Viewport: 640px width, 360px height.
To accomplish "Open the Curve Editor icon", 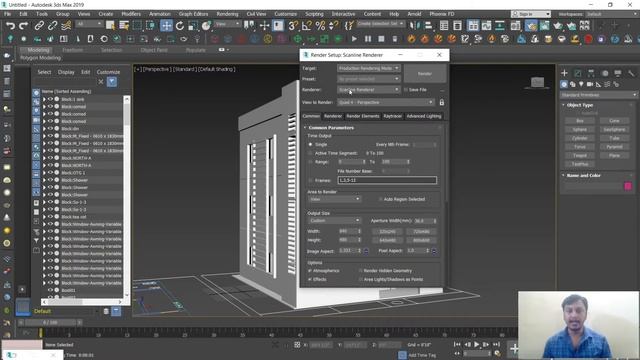I will pos(487,26).
